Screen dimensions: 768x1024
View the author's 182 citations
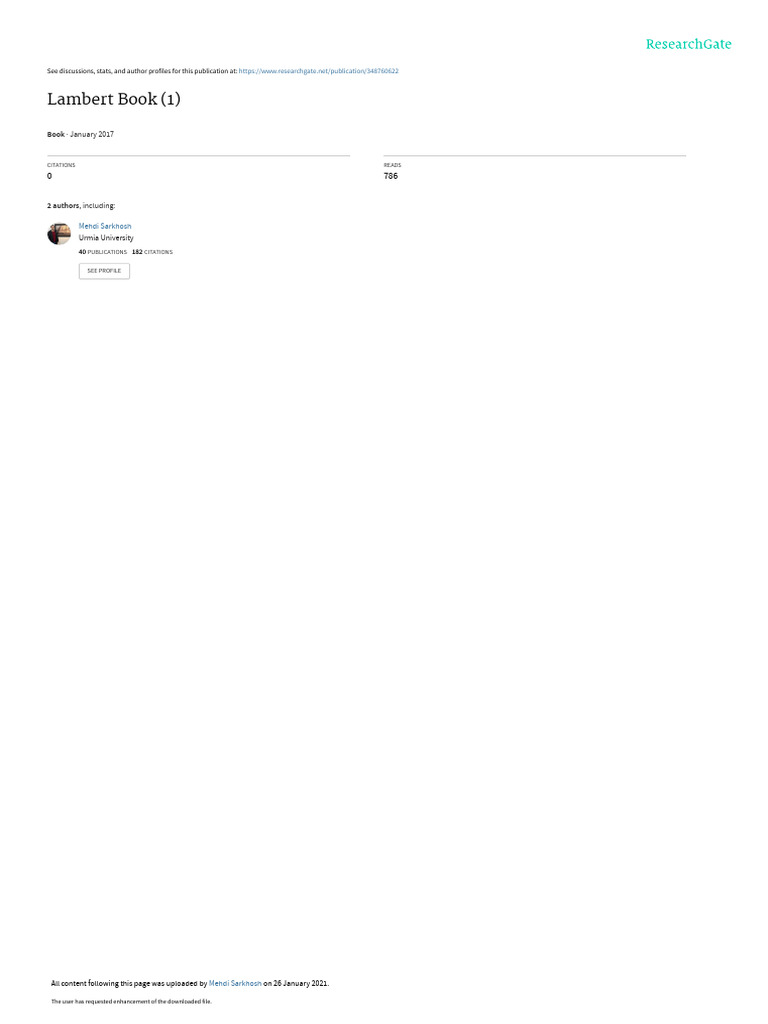[152, 251]
